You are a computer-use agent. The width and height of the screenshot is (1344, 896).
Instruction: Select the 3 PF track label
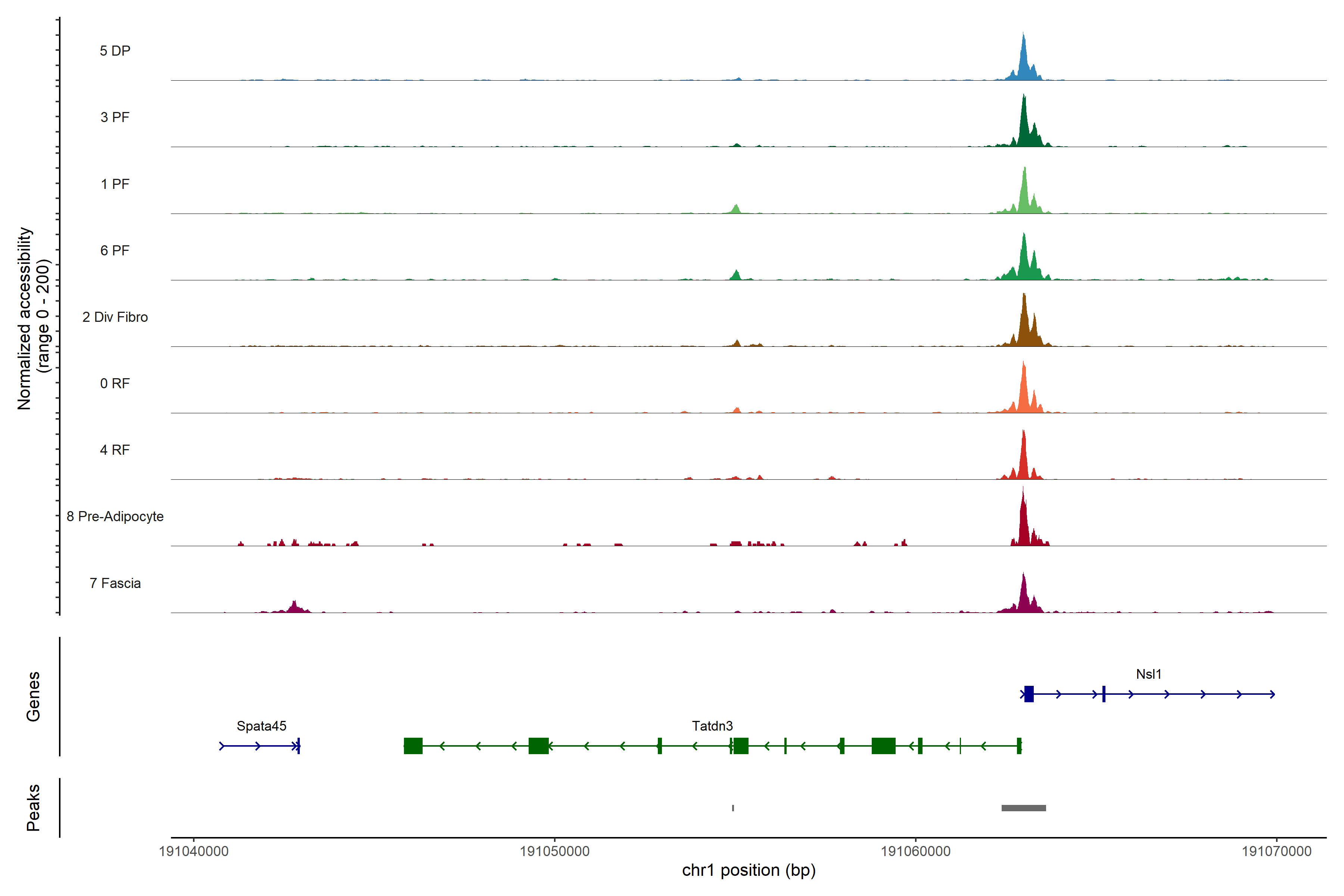pos(115,118)
